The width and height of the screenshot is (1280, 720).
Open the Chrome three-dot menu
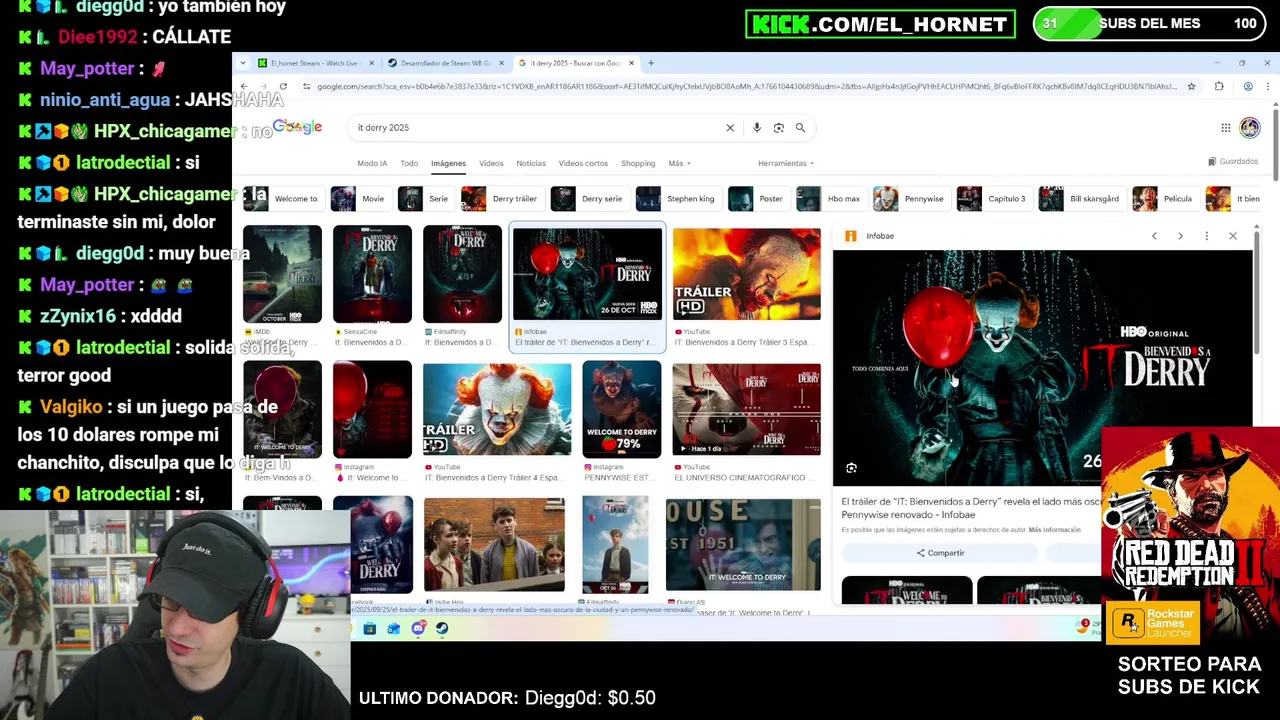pos(1268,87)
